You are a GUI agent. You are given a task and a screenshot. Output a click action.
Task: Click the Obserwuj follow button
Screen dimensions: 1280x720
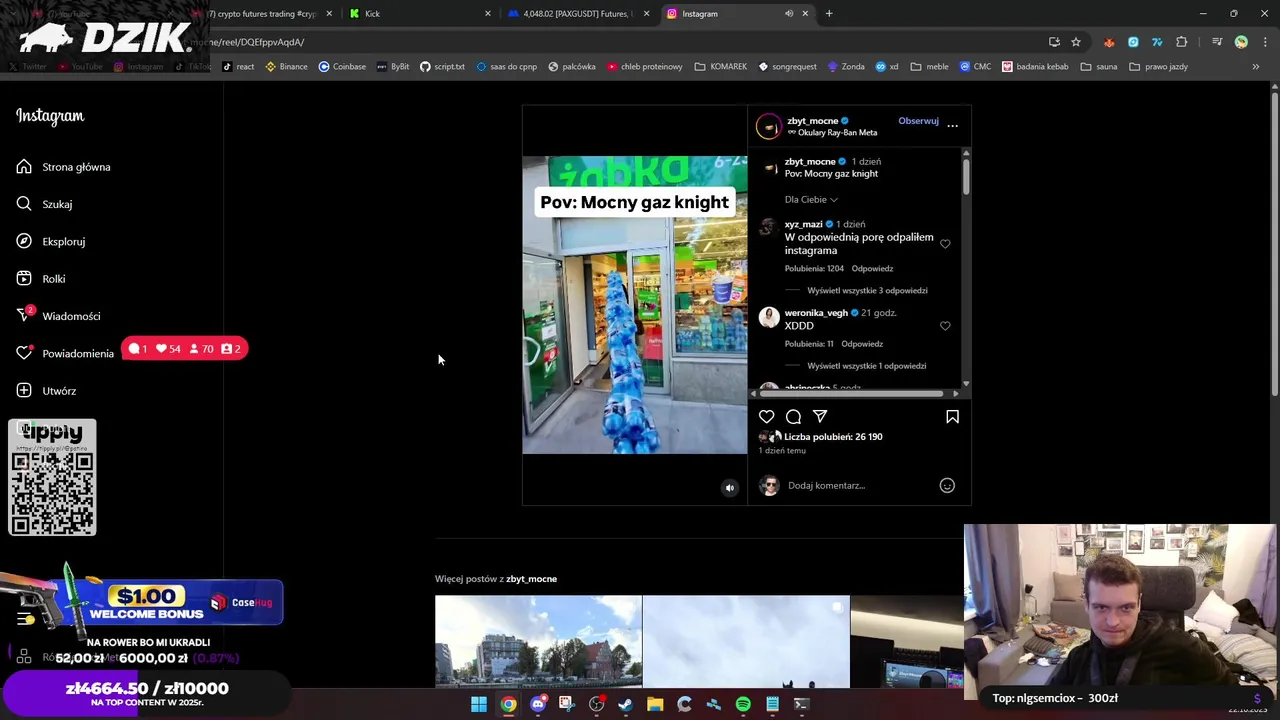coord(918,121)
